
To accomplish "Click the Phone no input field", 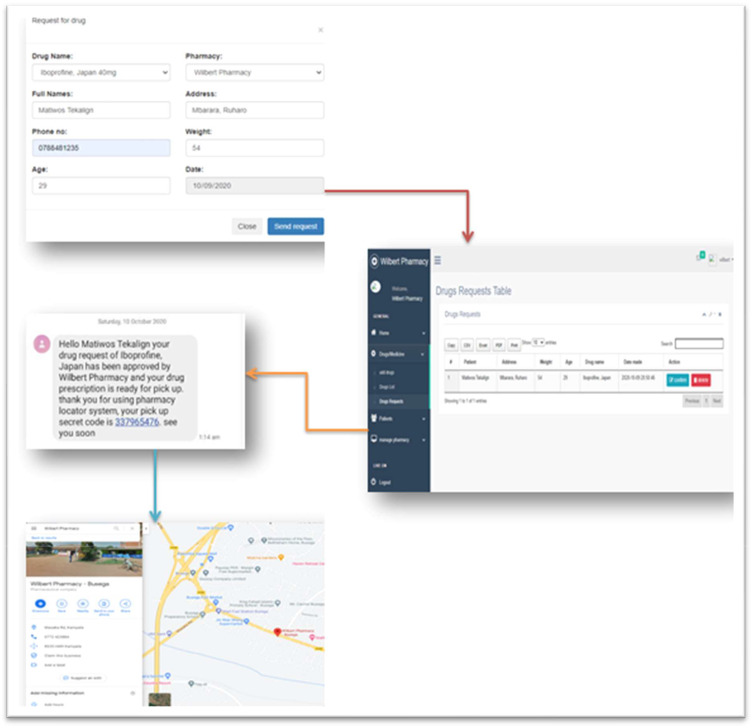I will tap(101, 148).
